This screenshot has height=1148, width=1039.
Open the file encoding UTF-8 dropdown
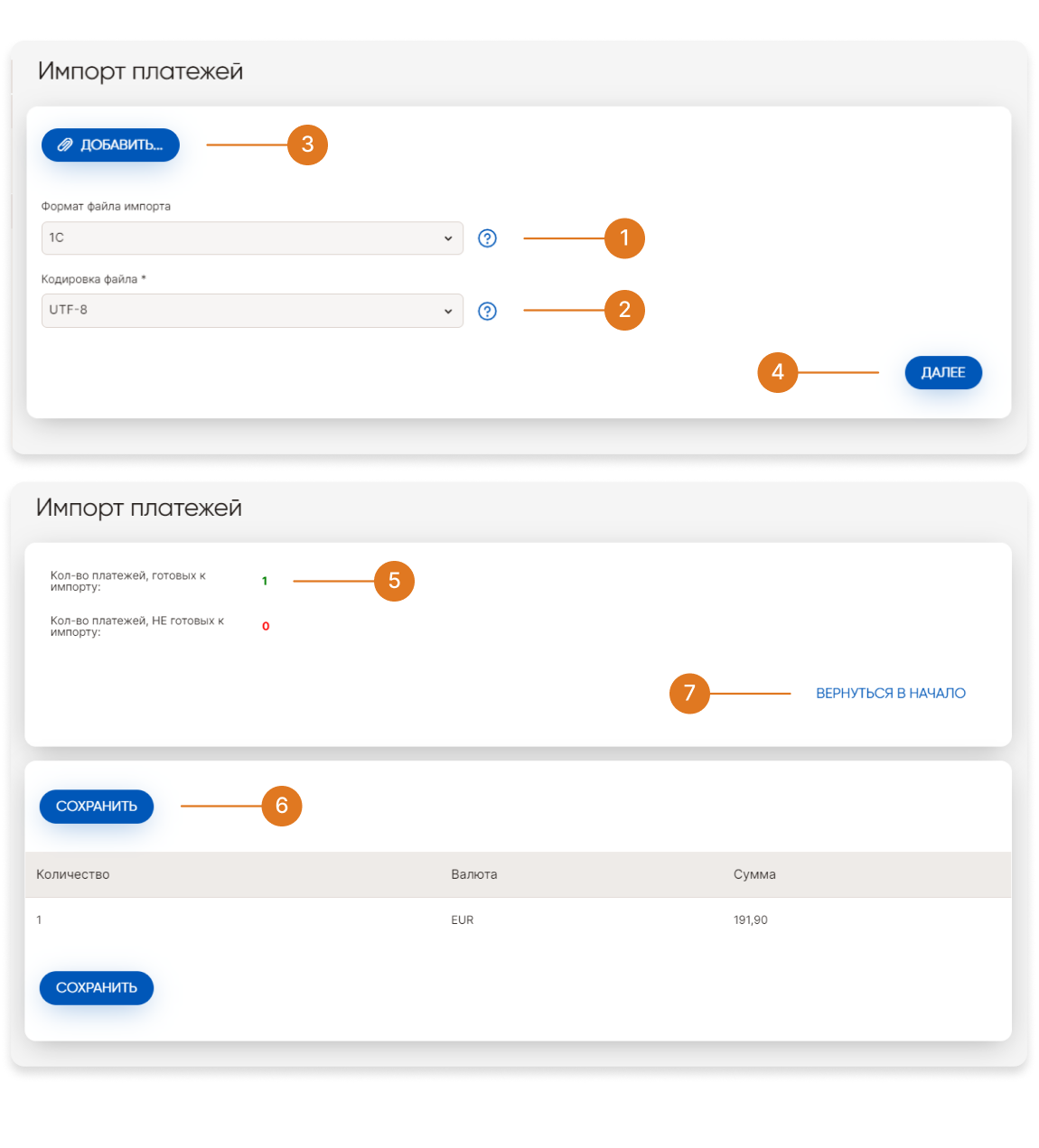(x=252, y=311)
